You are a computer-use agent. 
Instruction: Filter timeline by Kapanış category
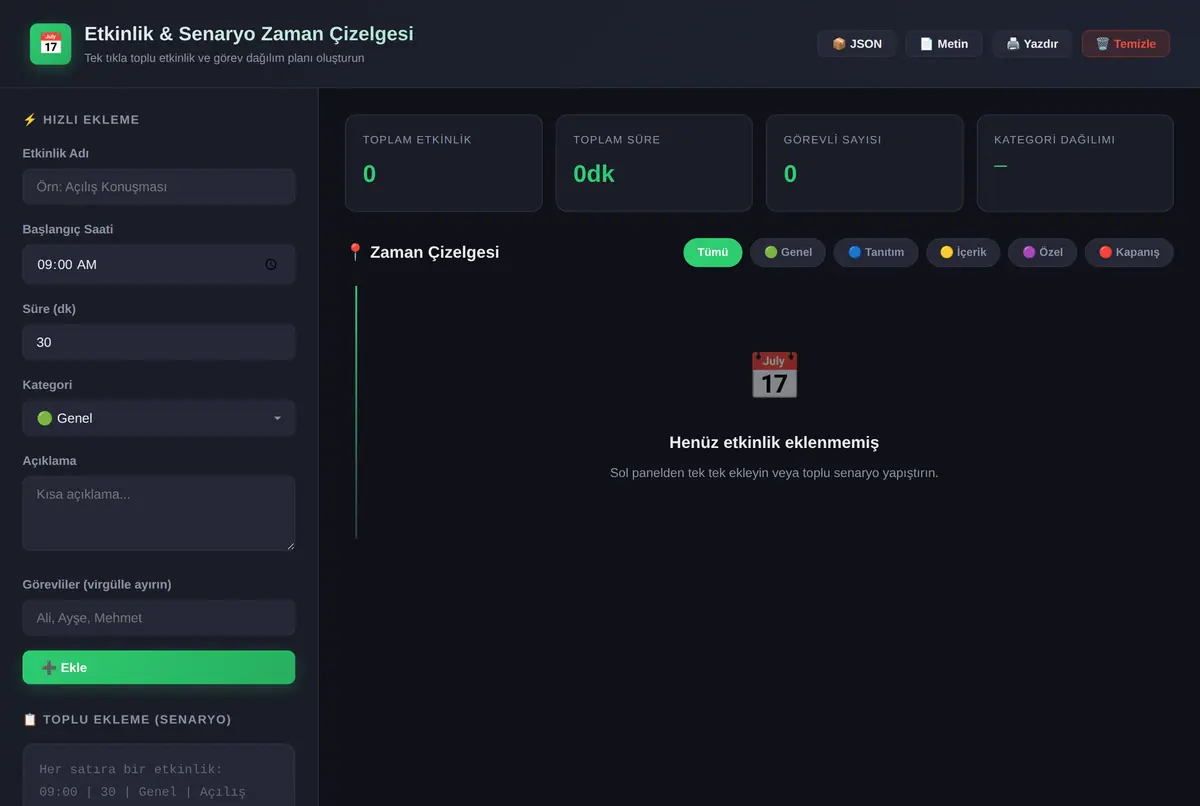pos(1129,252)
